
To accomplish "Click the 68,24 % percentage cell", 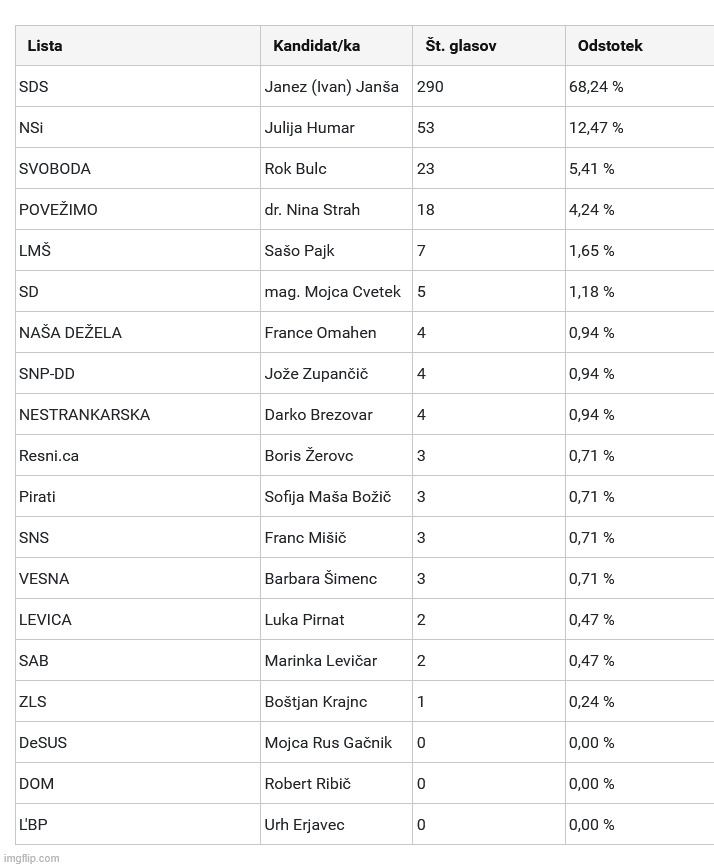I will coord(596,87).
